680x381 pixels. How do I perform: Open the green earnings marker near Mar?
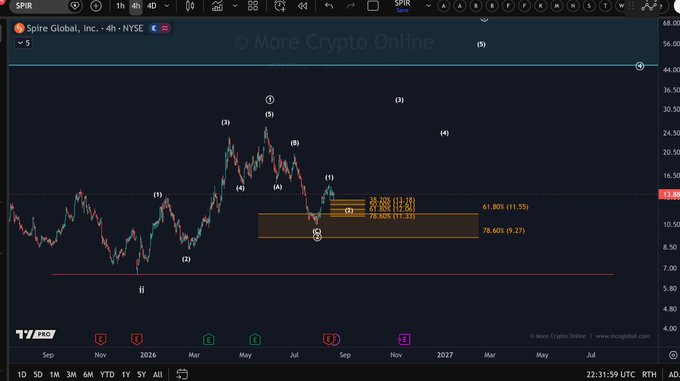coord(209,339)
